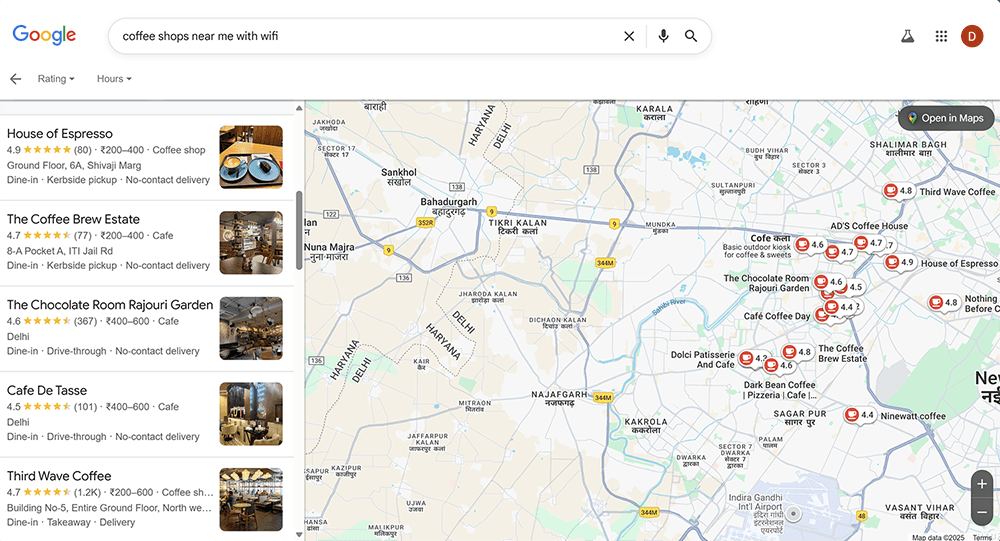Viewport: 1000px width, 541px height.
Task: Open the Google account profile avatar
Action: click(x=972, y=36)
